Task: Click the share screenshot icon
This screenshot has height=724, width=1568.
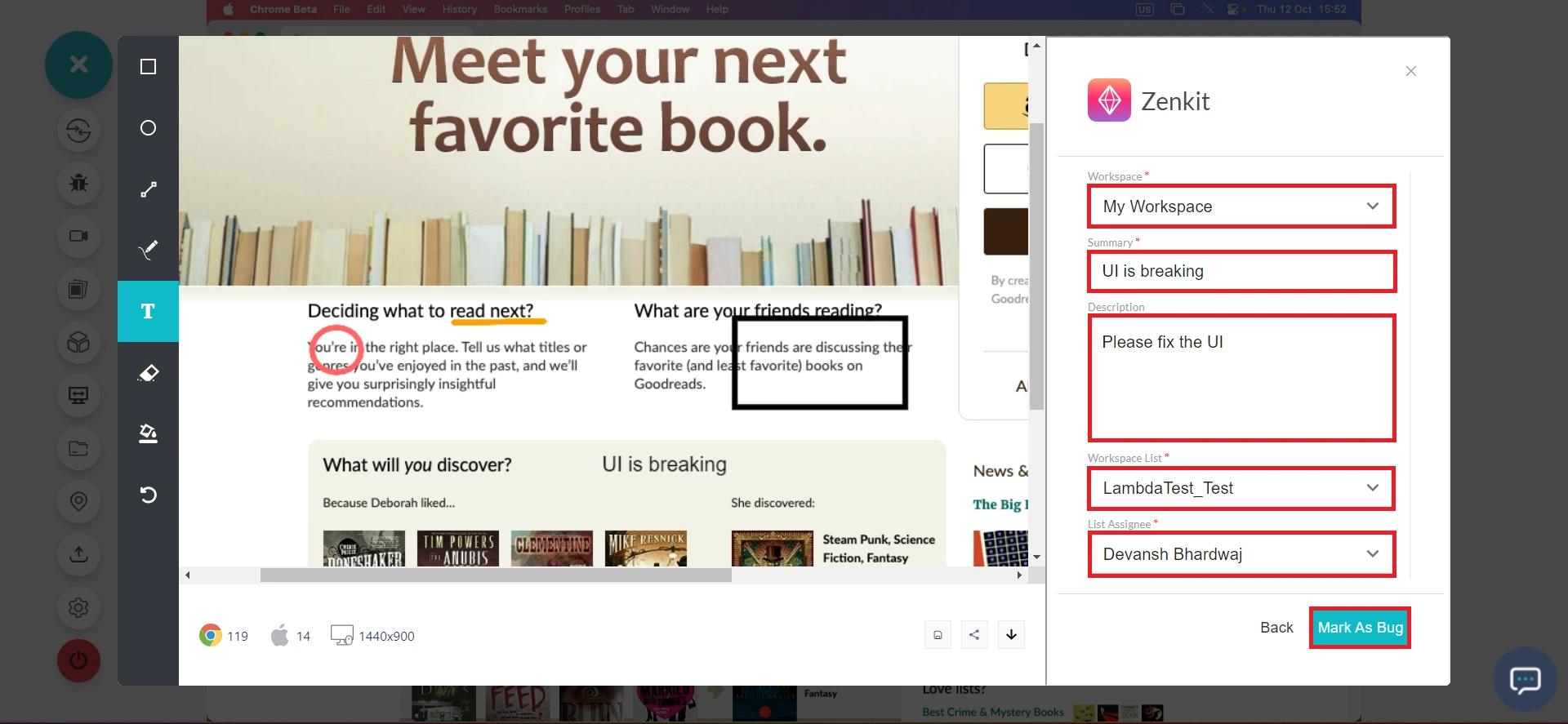Action: click(974, 635)
